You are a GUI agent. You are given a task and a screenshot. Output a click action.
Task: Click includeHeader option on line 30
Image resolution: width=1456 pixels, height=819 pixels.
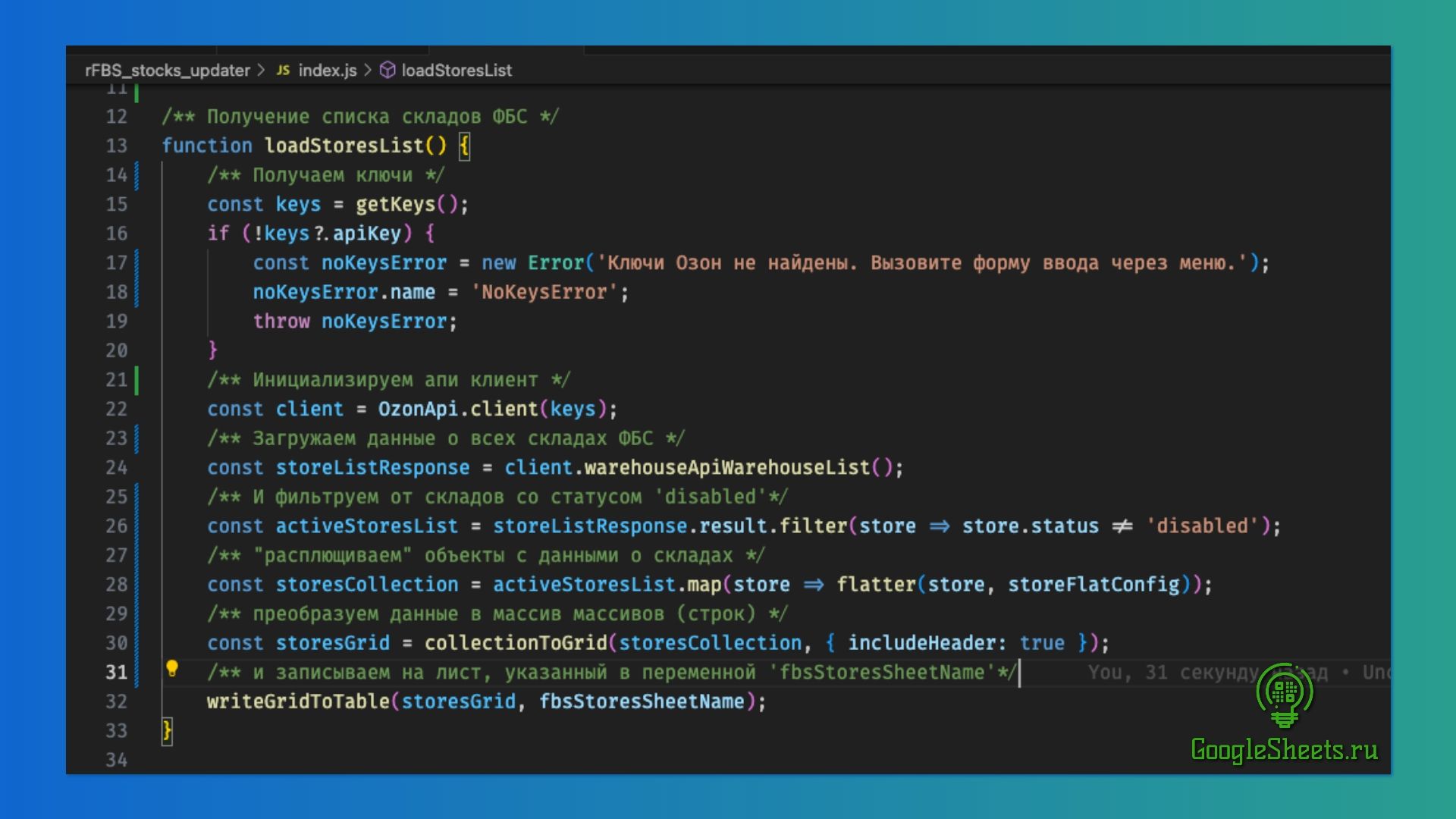922,643
